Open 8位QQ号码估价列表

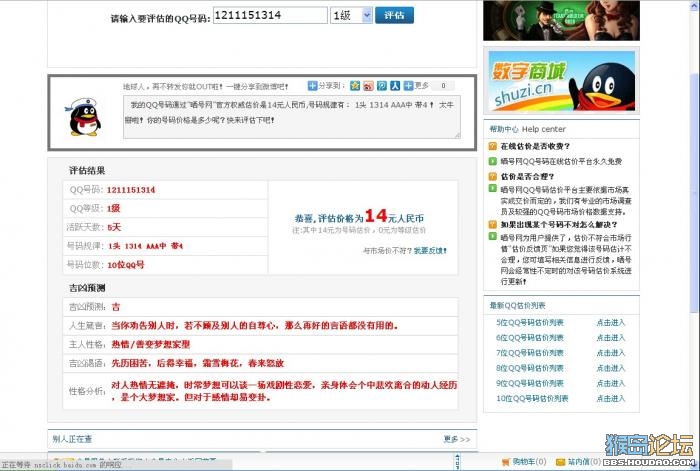coord(530,368)
